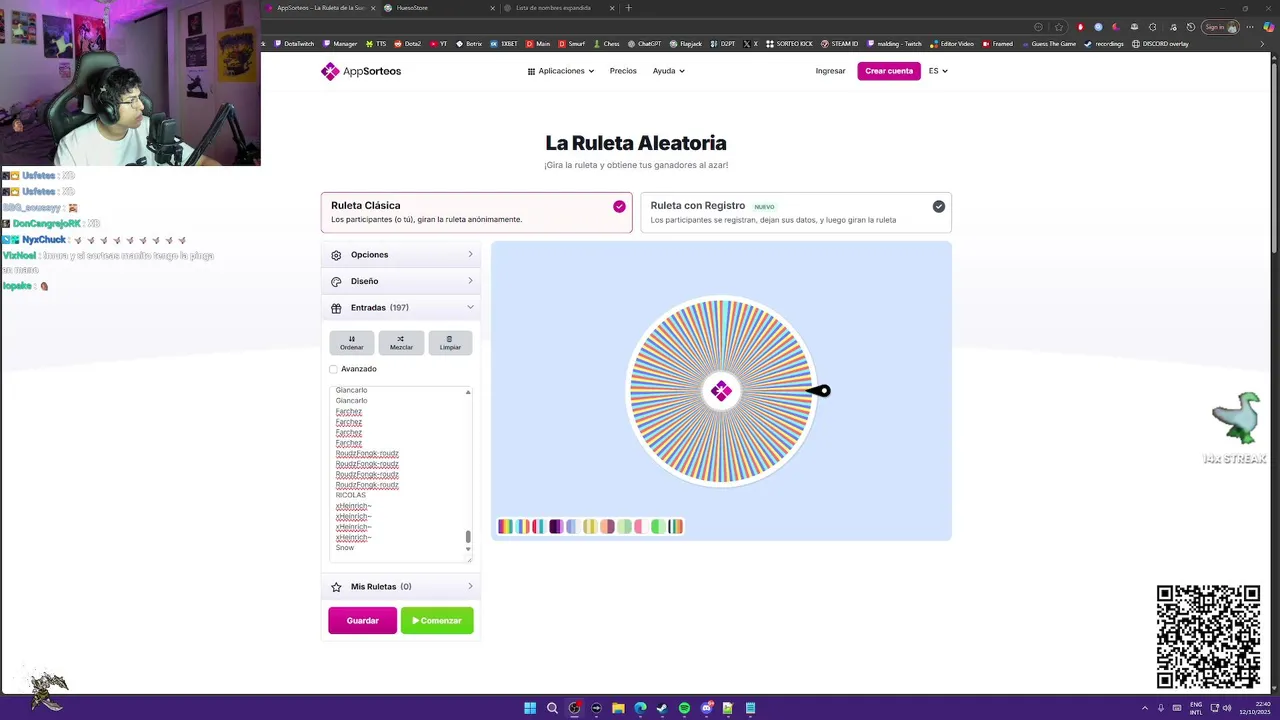Click the AppSorteos logo
Screen dimensions: 1280x720
[361, 71]
